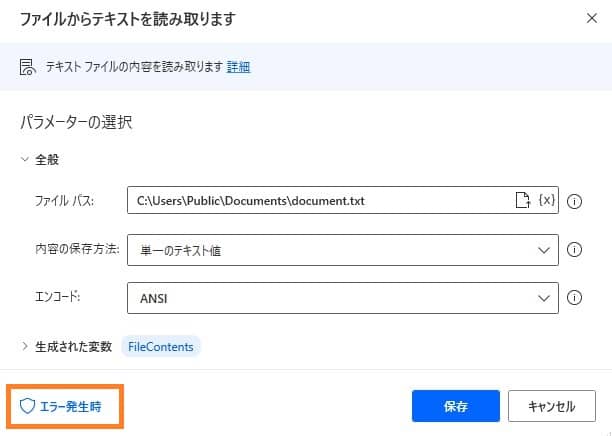Click info icon beside ファイル パス field
This screenshot has width=612, height=436.
click(575, 201)
